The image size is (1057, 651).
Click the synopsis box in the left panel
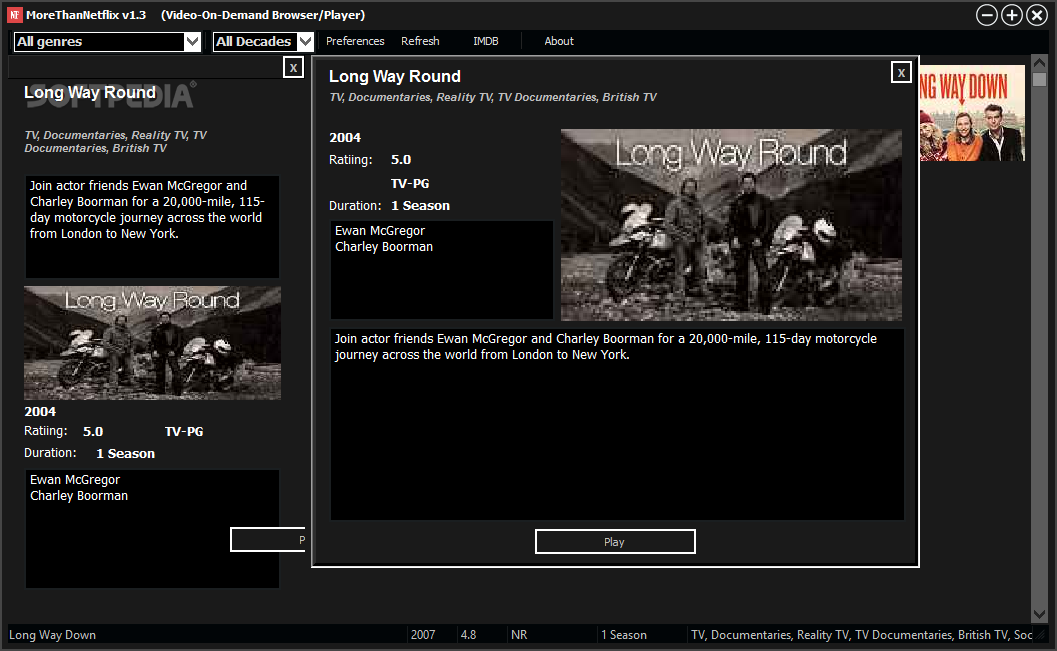click(152, 226)
